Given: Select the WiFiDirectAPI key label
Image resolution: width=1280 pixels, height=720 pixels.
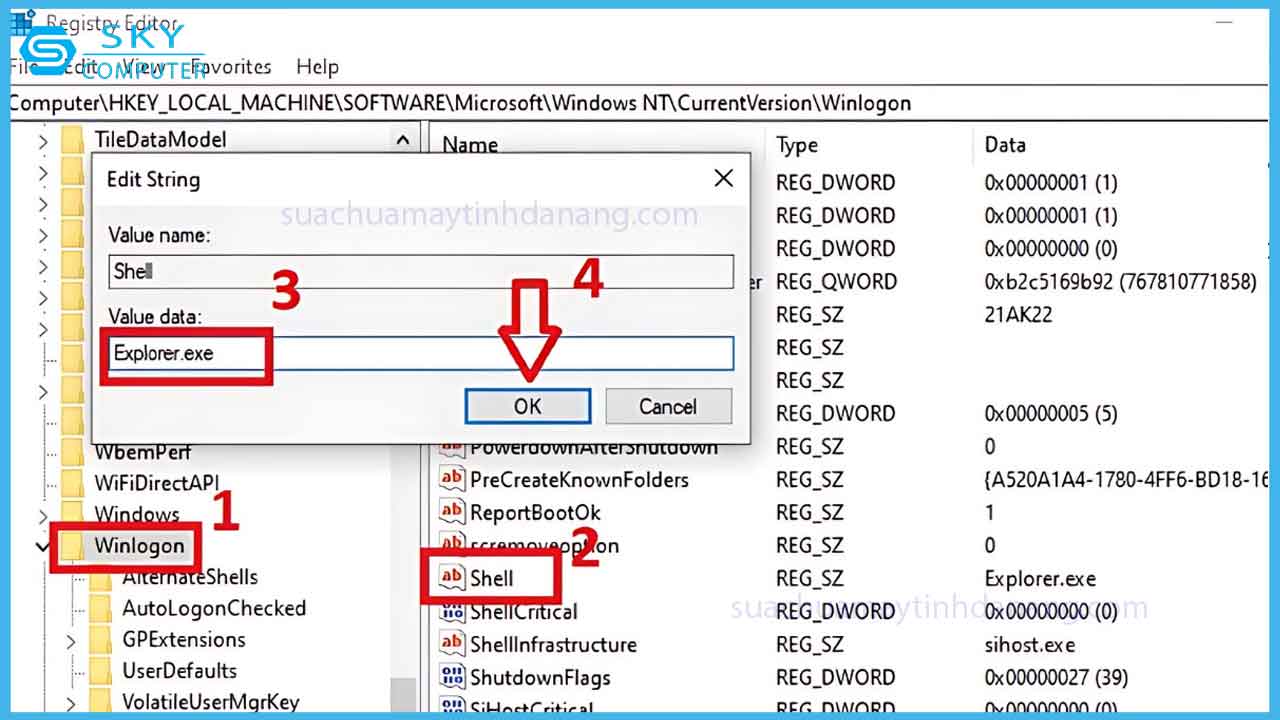Looking at the screenshot, I should [156, 484].
